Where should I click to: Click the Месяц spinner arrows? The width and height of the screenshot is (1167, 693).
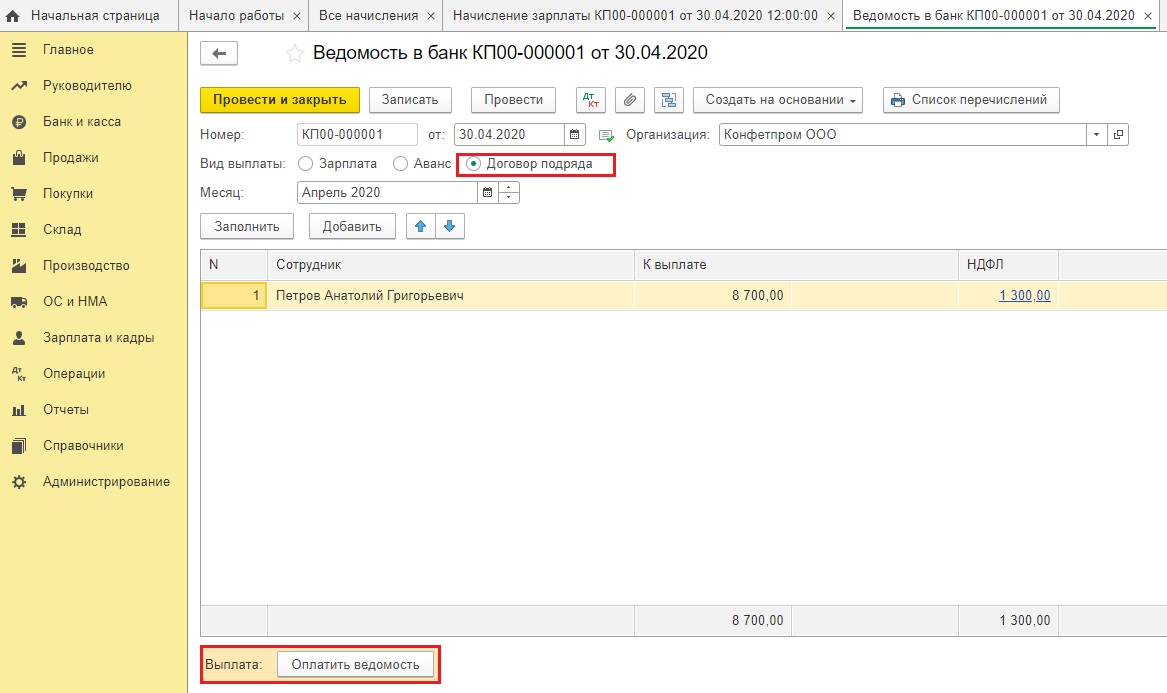(509, 193)
